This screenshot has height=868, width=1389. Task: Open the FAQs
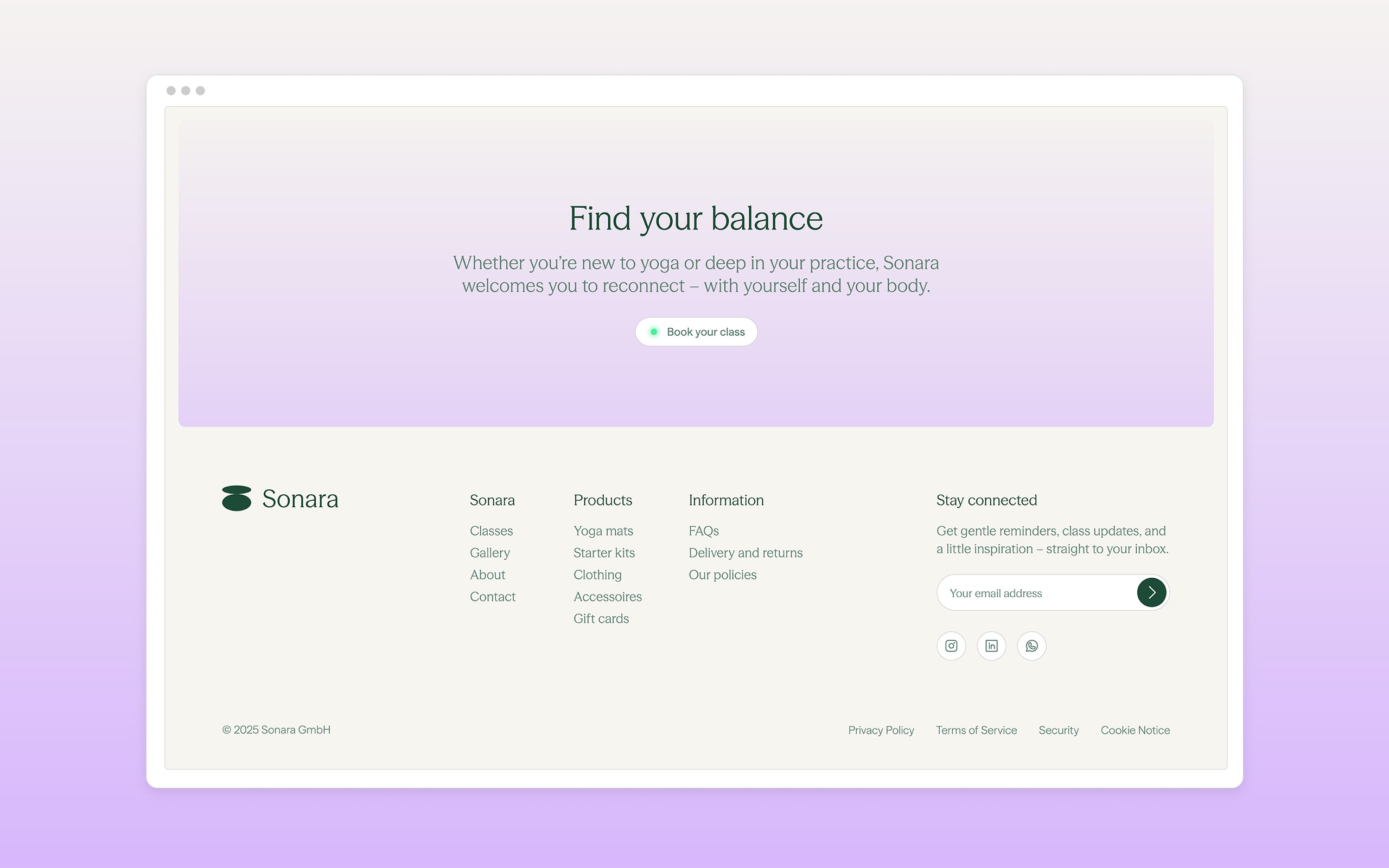point(704,531)
